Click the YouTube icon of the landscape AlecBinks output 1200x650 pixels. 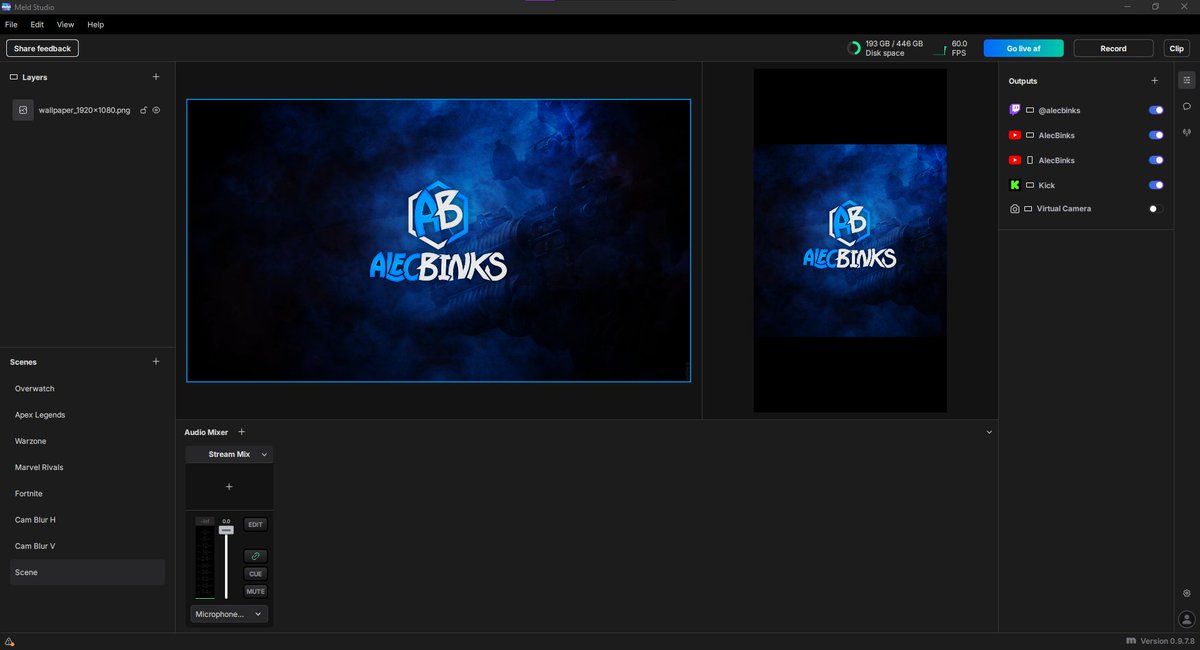(1015, 135)
